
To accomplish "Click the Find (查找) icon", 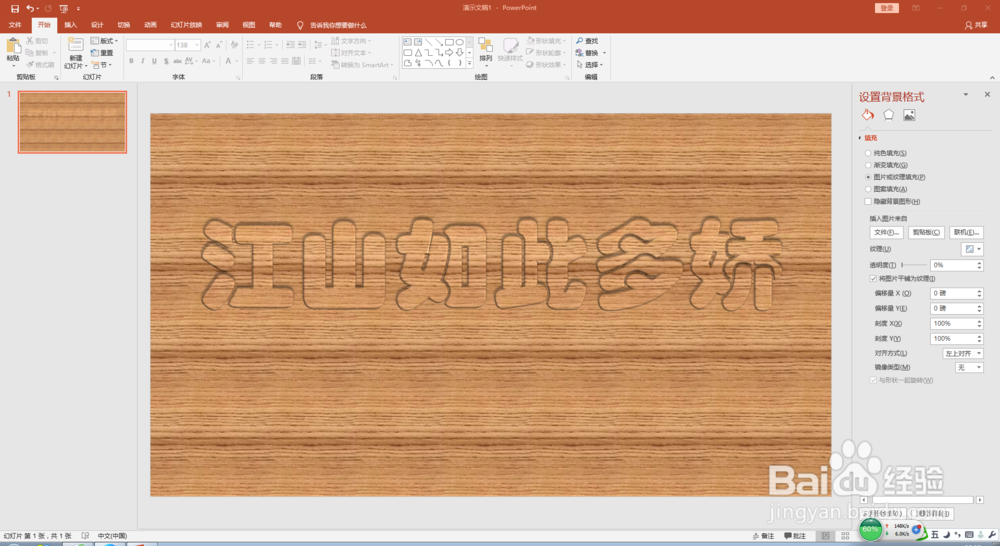I will (580, 41).
